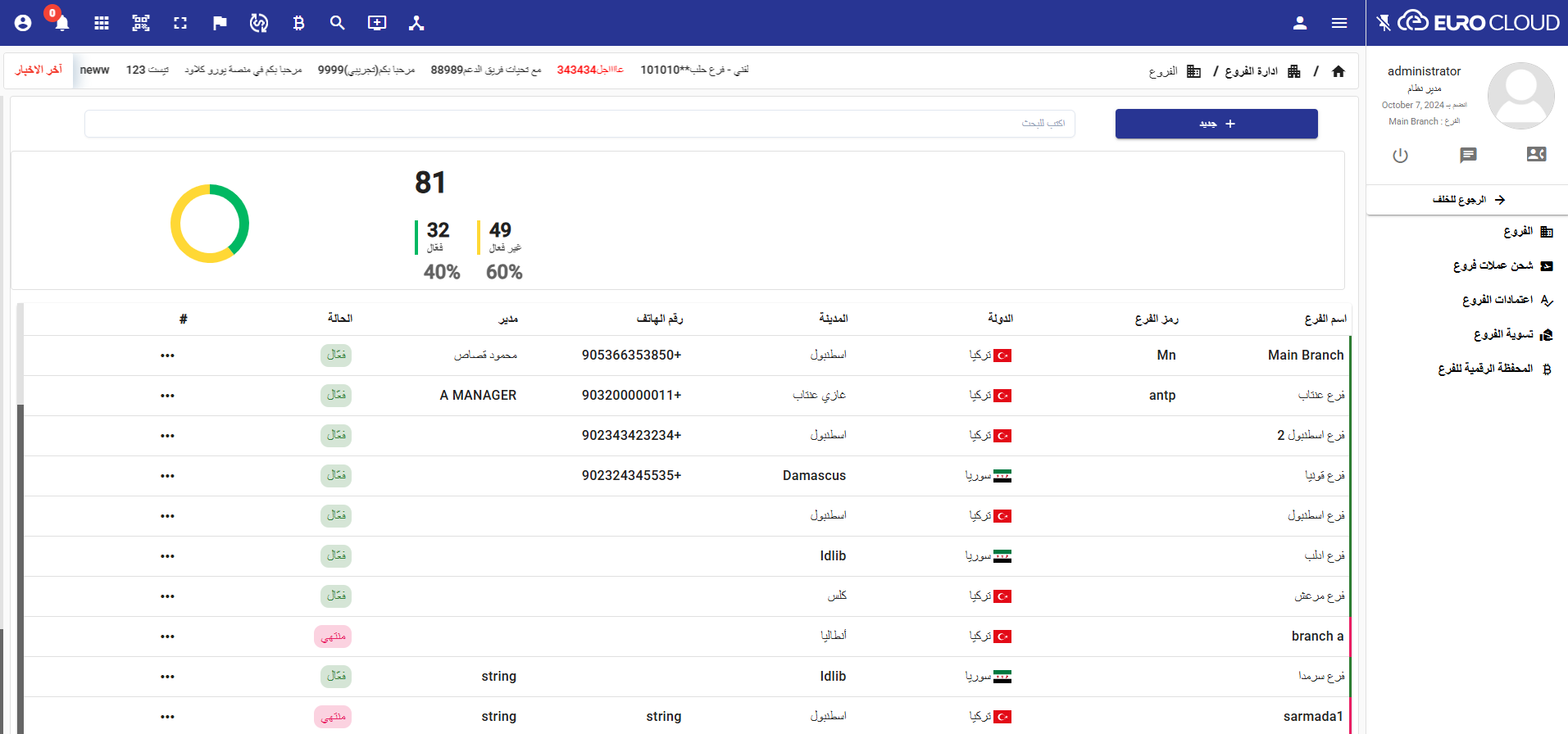Click the notifications bell icon

click(x=62, y=23)
